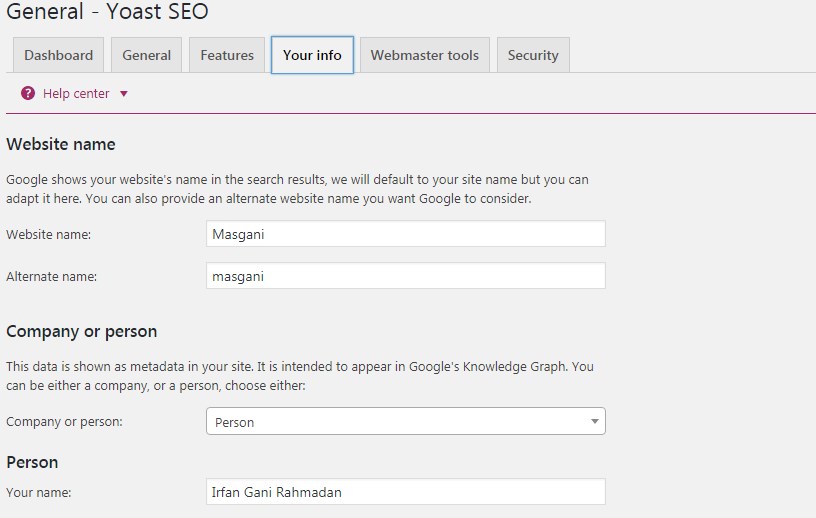Click the Alternate name input field
Viewport: 816px width, 518px height.
click(x=406, y=275)
